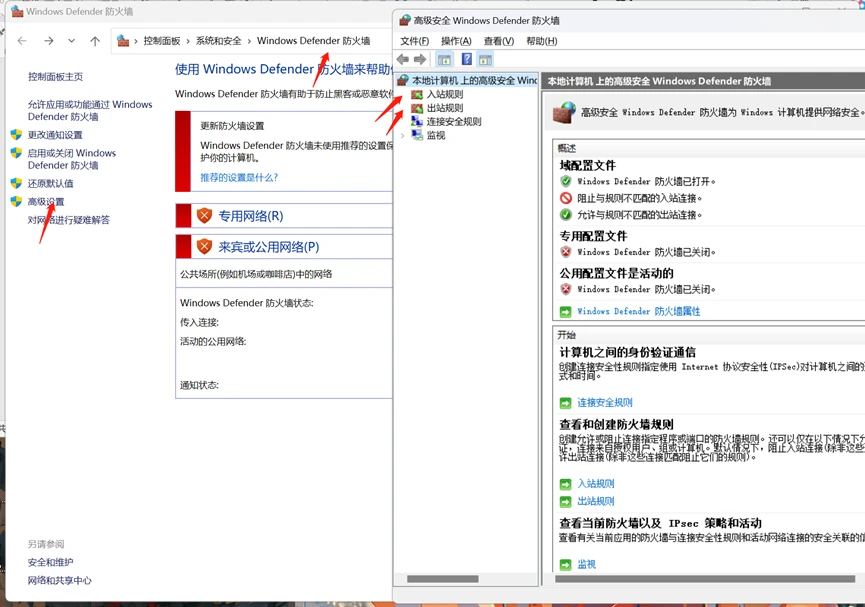Toggle the show/hide console tree toolbar icon
The width and height of the screenshot is (865, 607).
444,60
